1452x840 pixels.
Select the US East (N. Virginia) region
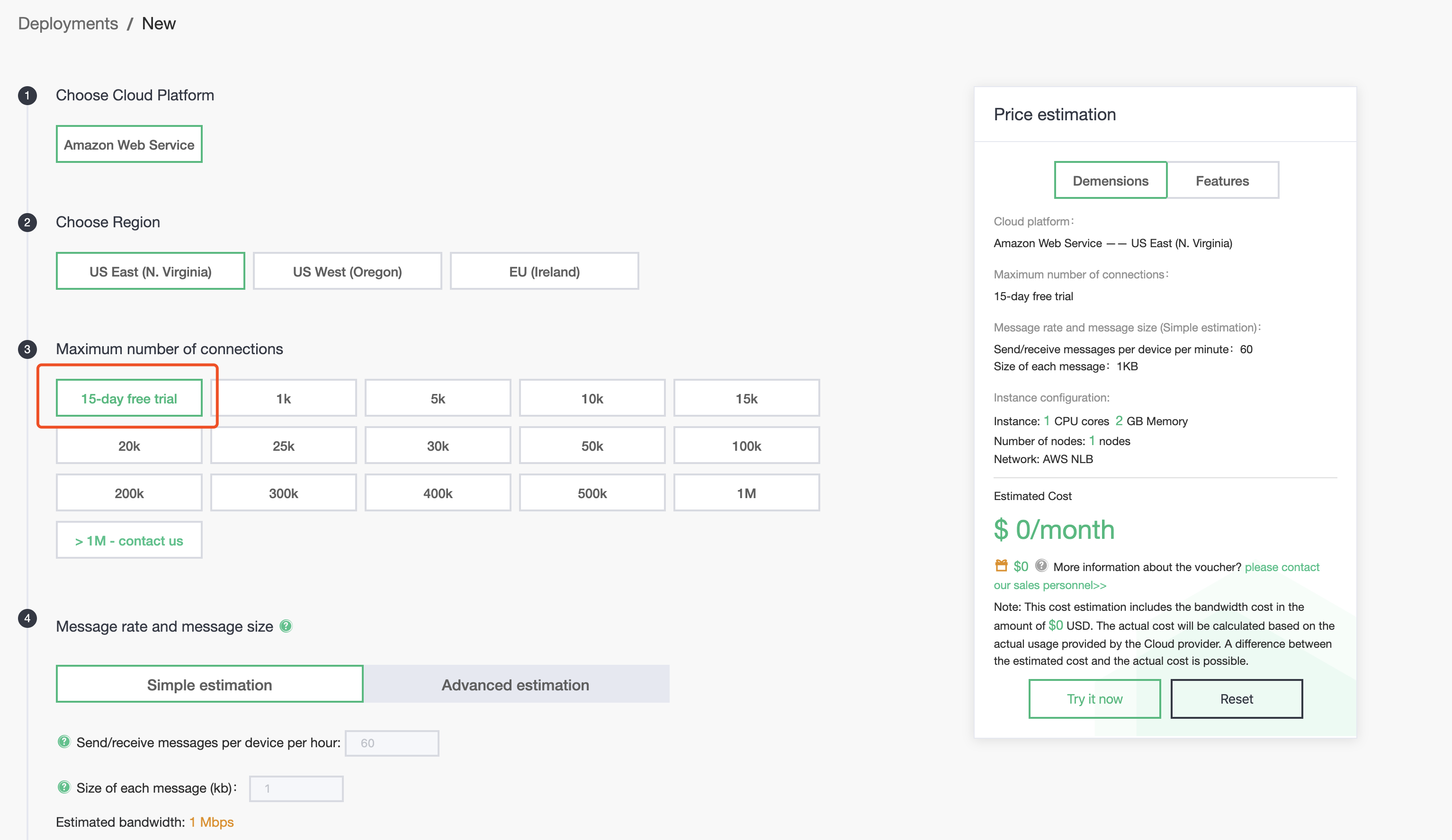tap(151, 271)
